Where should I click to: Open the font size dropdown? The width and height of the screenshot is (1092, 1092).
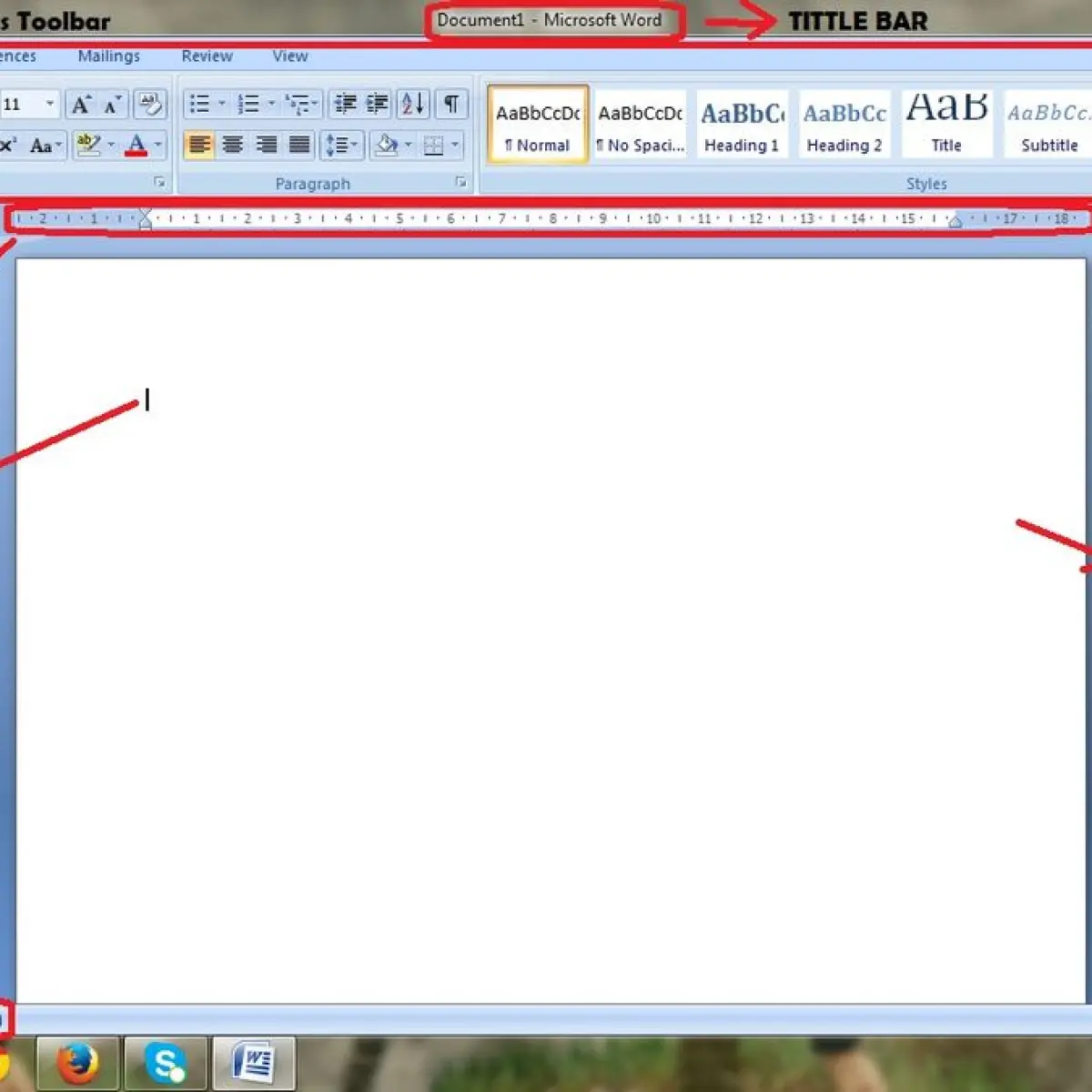point(50,104)
